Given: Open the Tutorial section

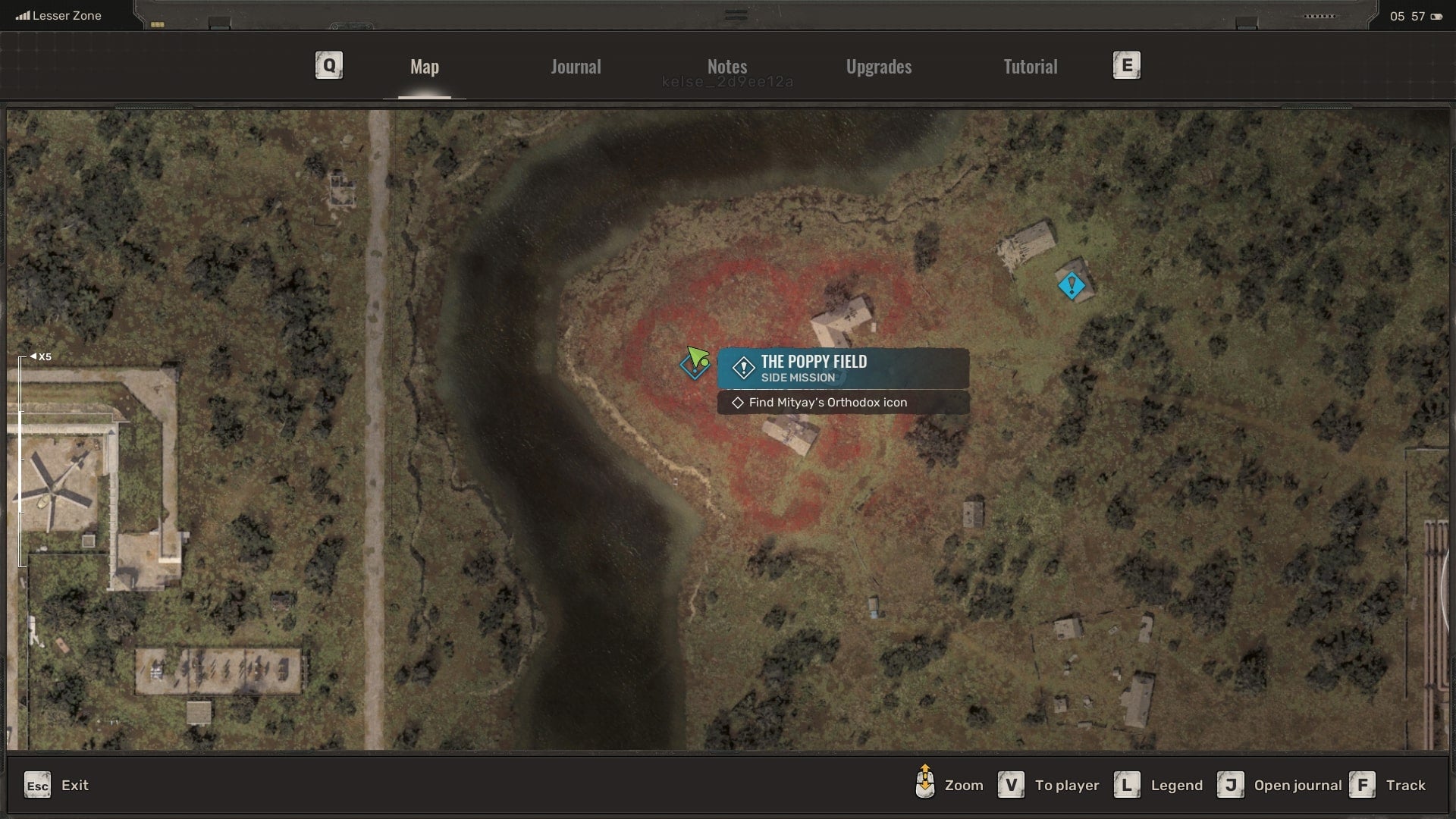Looking at the screenshot, I should [1030, 66].
